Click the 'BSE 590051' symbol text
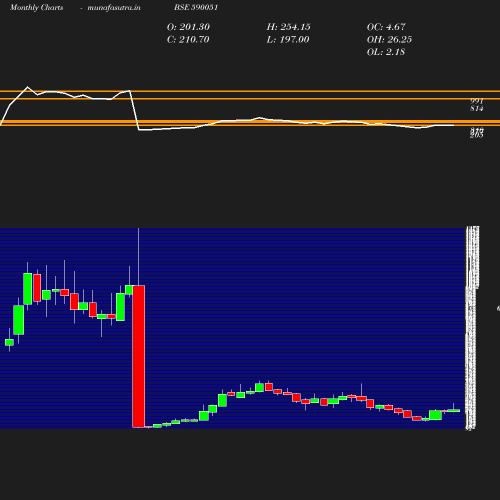 [x=196, y=7]
